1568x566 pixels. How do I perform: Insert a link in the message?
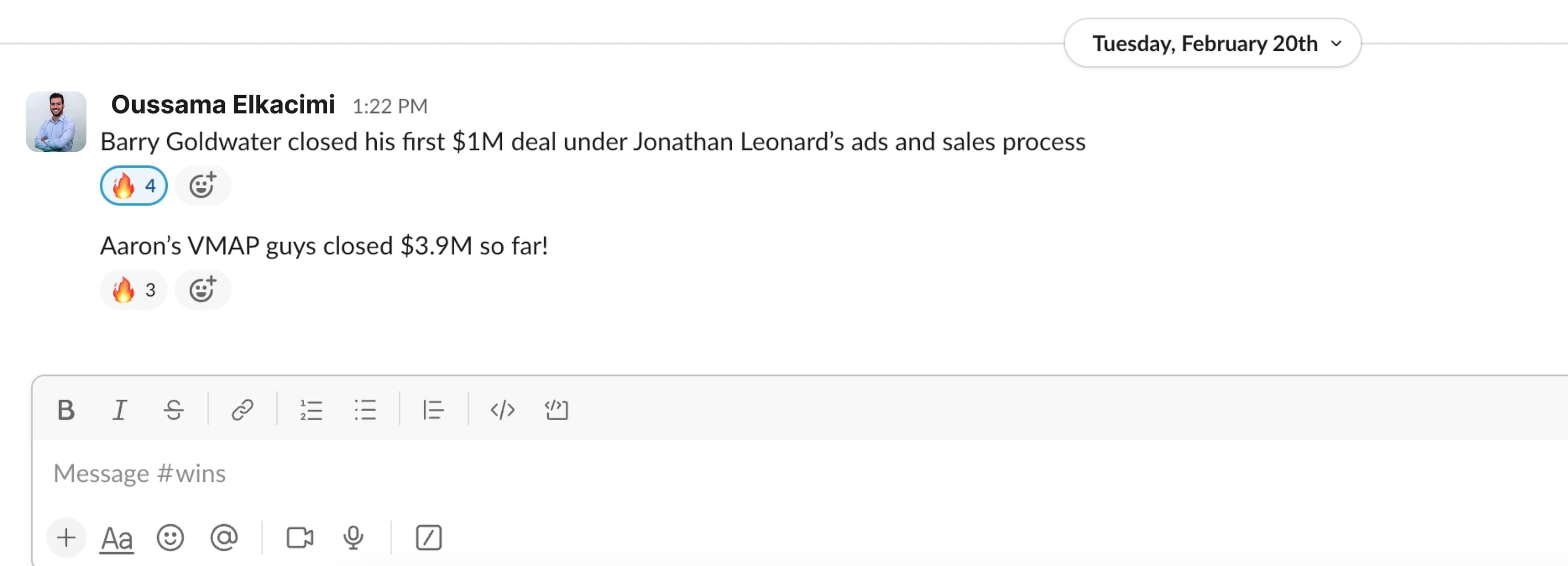tap(241, 410)
